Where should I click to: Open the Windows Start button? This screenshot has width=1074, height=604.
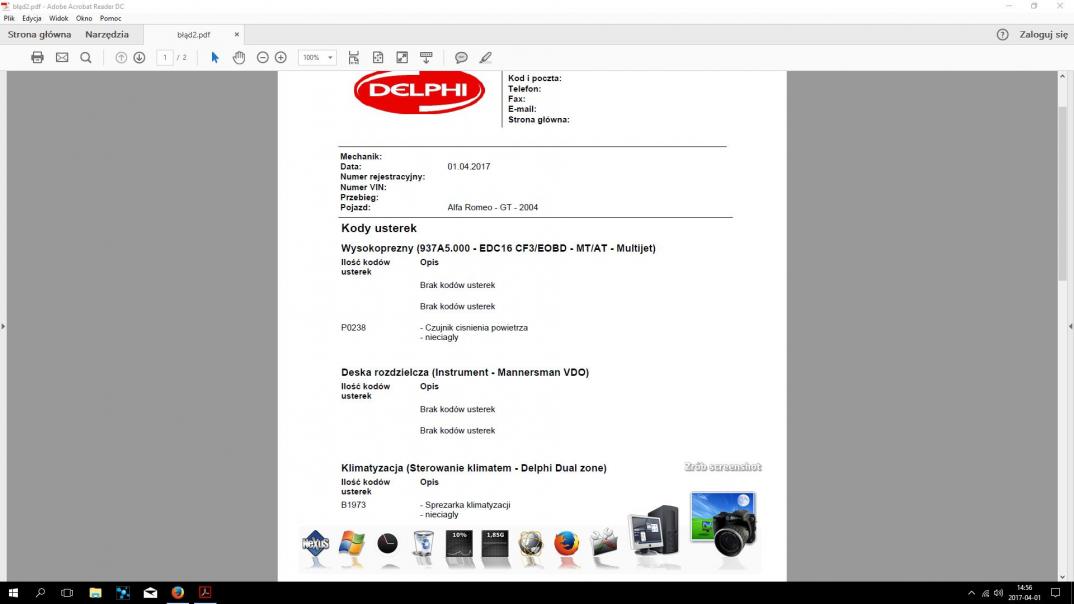click(13, 593)
